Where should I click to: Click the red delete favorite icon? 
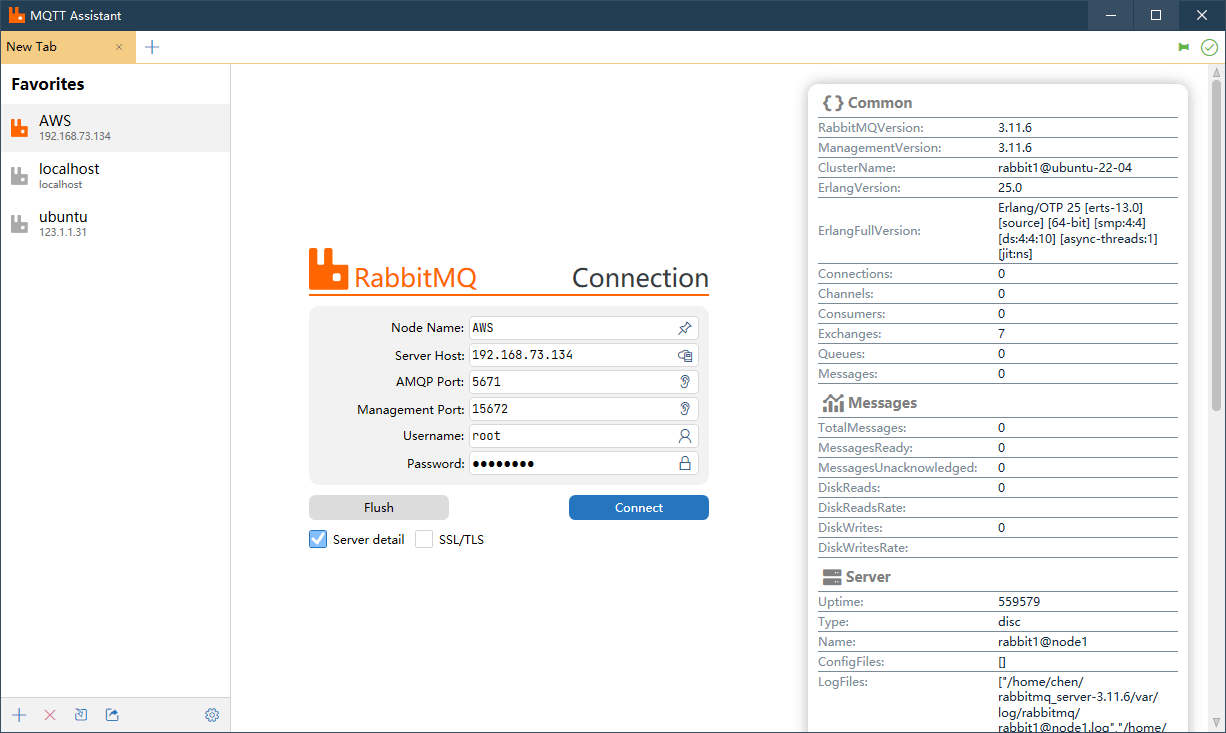pos(50,715)
